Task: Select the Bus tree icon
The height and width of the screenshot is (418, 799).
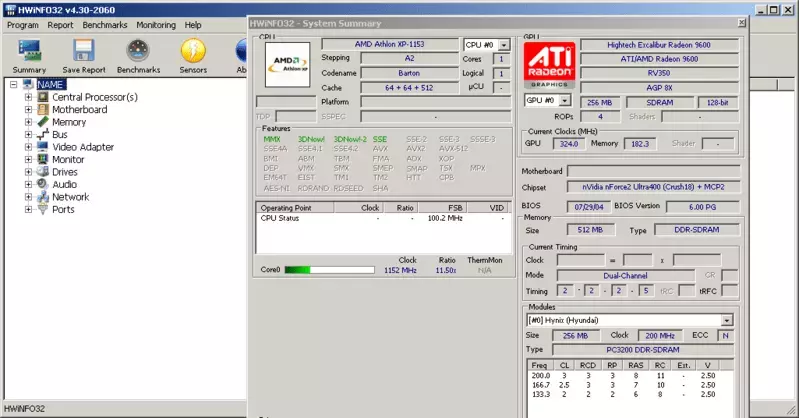Action: click(x=43, y=134)
